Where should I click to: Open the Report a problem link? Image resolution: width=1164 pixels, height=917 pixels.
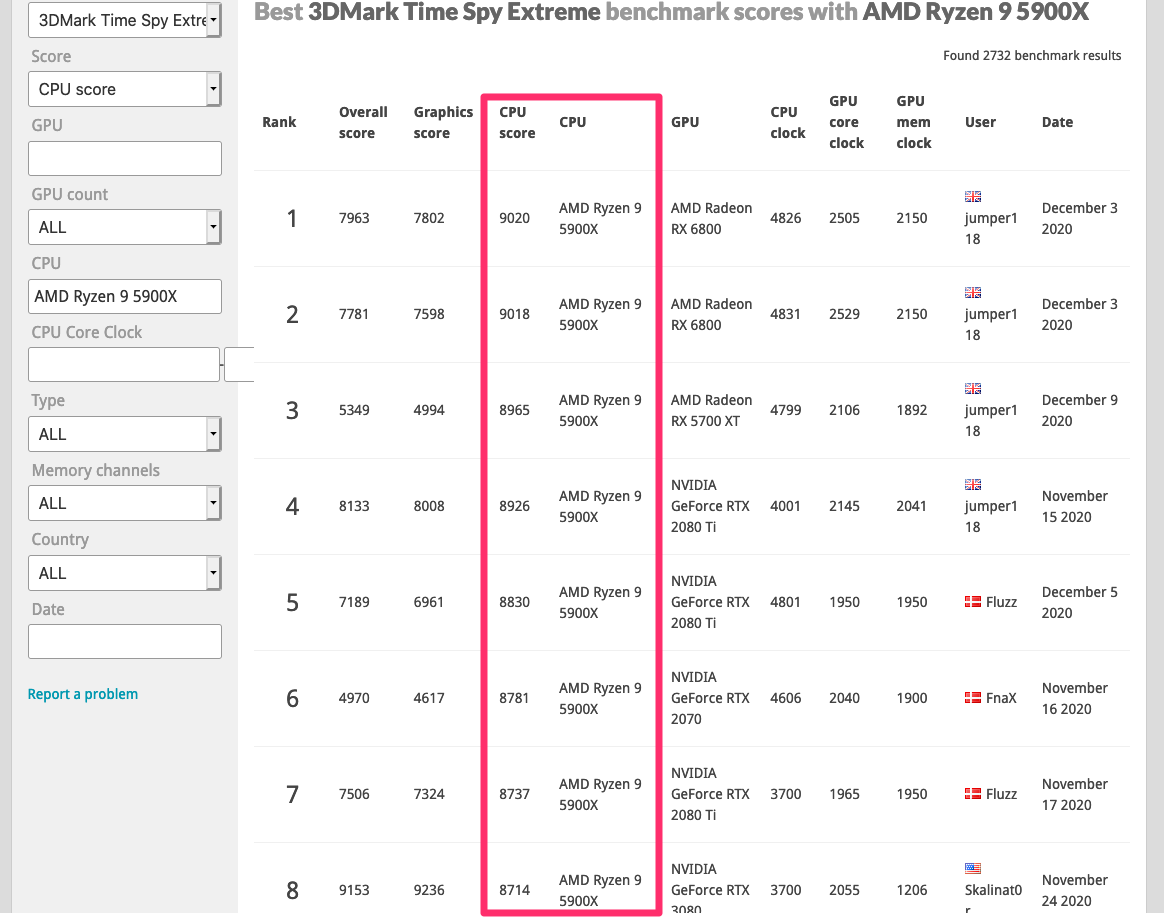click(82, 694)
